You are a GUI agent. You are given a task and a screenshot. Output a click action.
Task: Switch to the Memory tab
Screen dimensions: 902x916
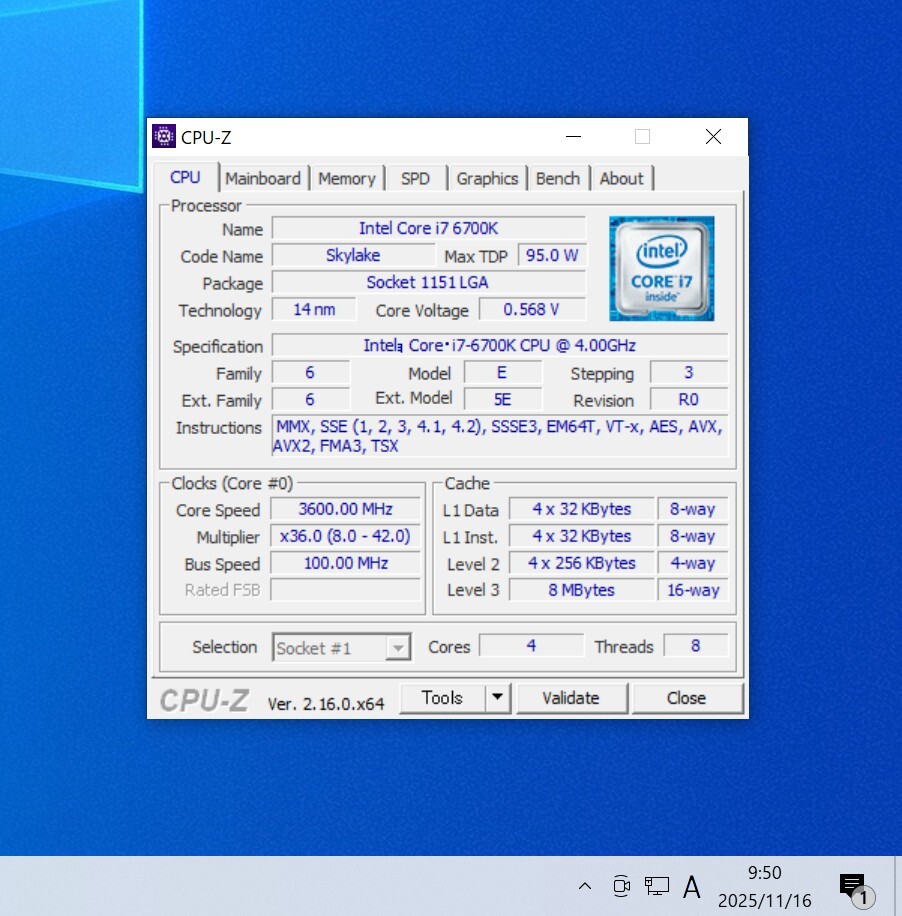[x=346, y=179]
